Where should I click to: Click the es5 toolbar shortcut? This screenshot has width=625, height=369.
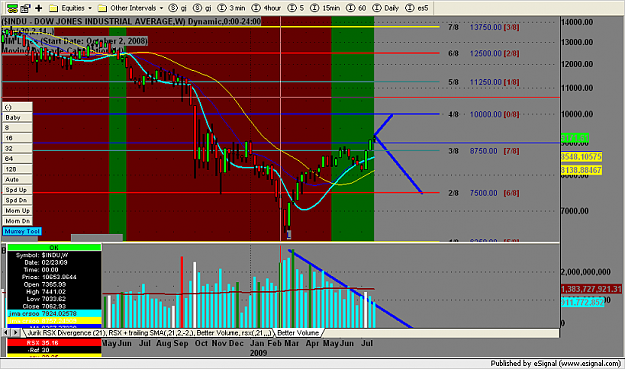417,8
